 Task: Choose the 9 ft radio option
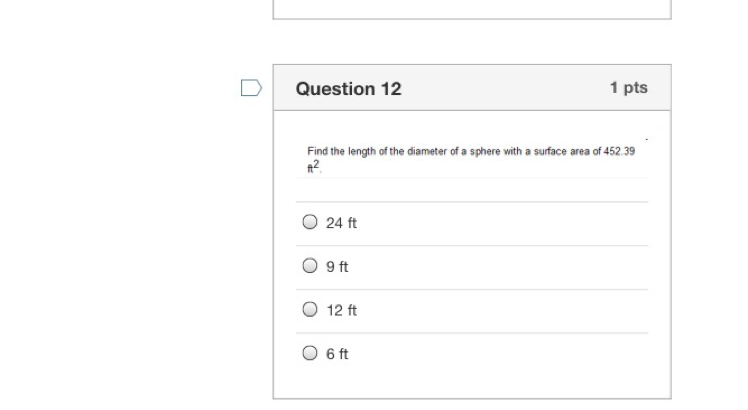[x=310, y=266]
